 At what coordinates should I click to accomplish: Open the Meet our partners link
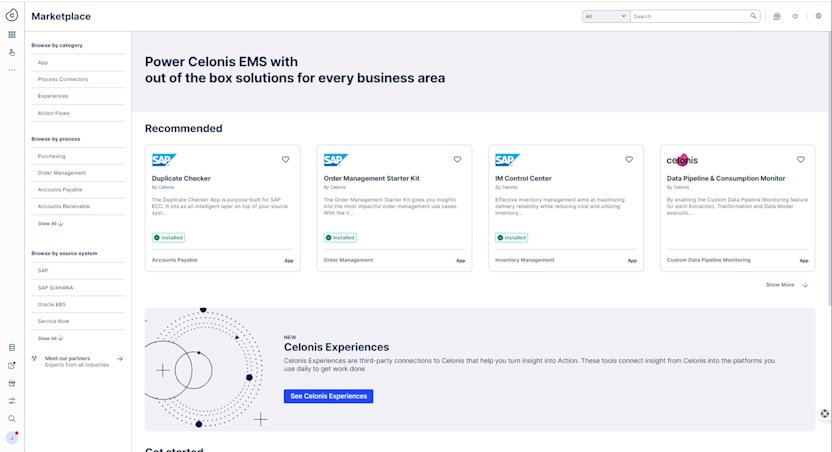click(x=67, y=359)
